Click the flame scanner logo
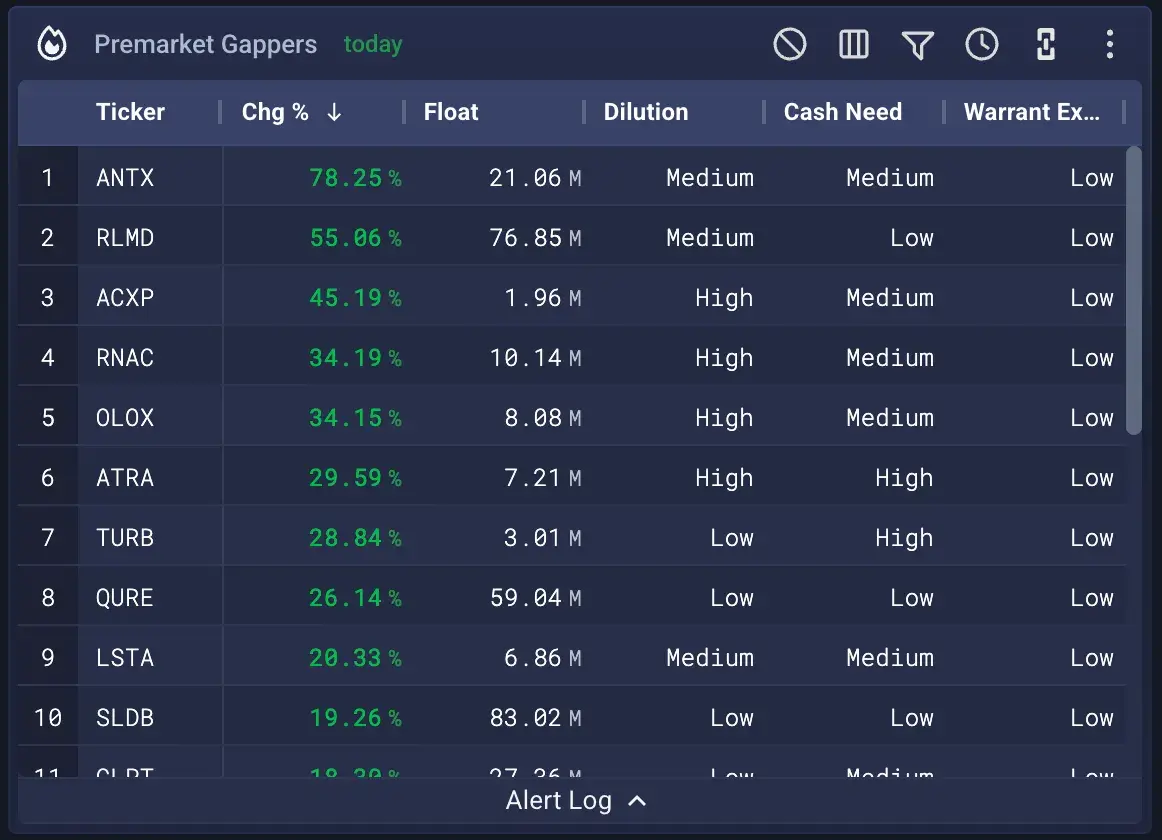Viewport: 1162px width, 840px height. 50,44
